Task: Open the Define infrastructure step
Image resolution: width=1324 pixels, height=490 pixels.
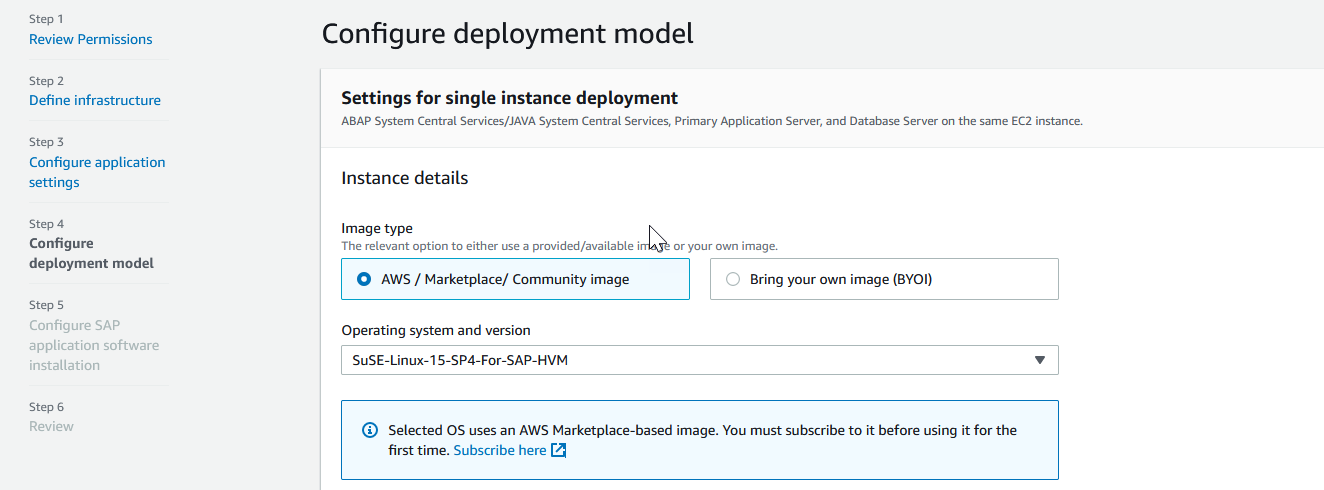Action: 94,101
